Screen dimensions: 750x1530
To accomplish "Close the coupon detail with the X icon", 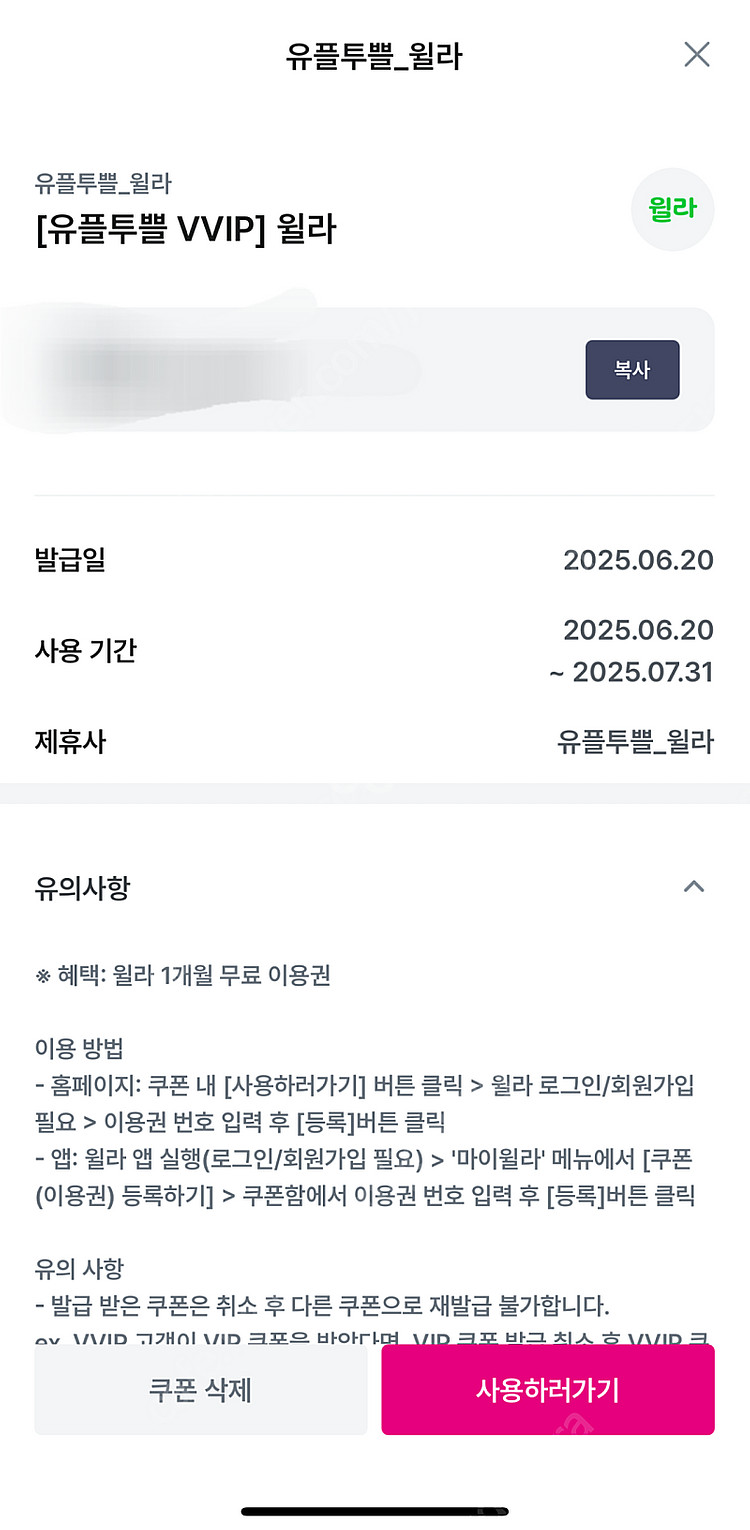I will tap(696, 54).
